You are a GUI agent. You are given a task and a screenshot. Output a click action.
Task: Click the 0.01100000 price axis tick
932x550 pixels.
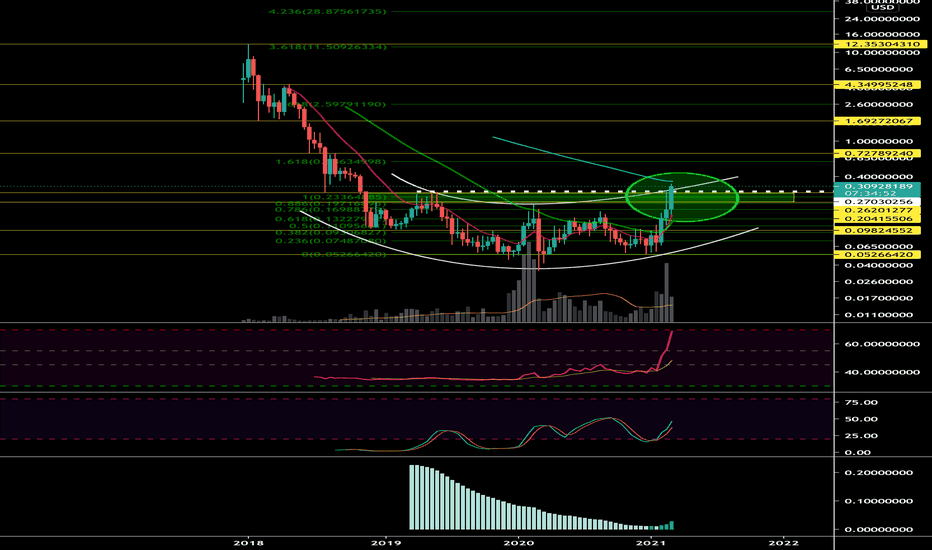click(878, 315)
